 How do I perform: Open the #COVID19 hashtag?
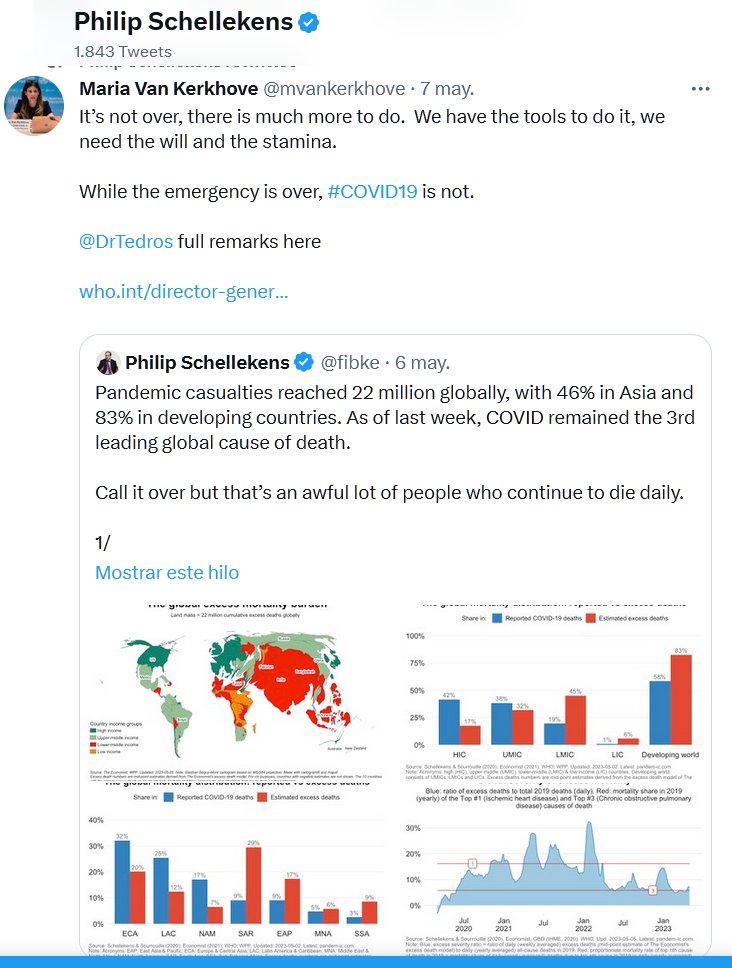(372, 191)
